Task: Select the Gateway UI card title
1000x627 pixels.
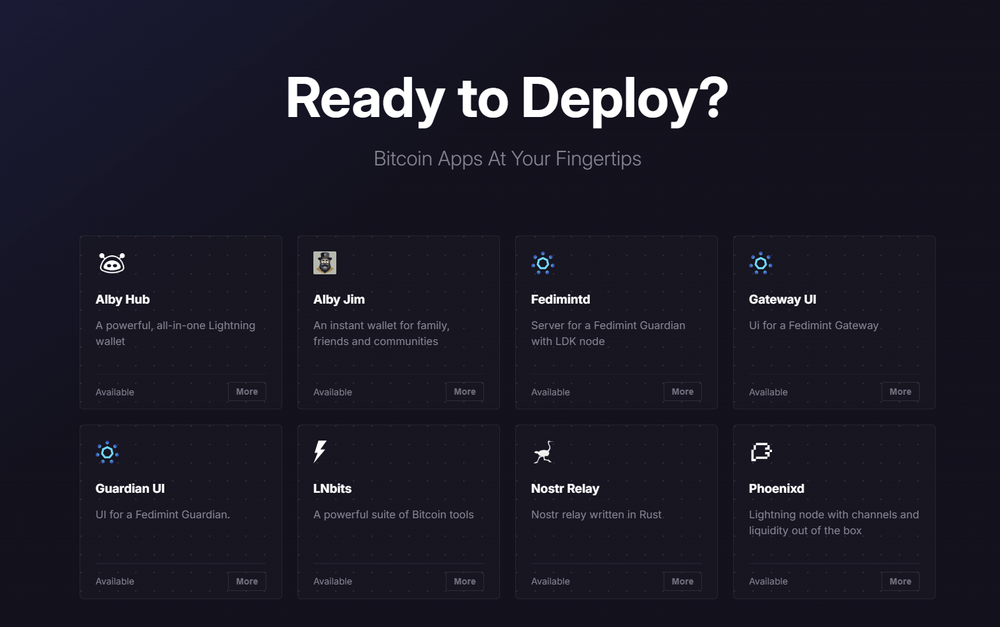Action: point(783,299)
